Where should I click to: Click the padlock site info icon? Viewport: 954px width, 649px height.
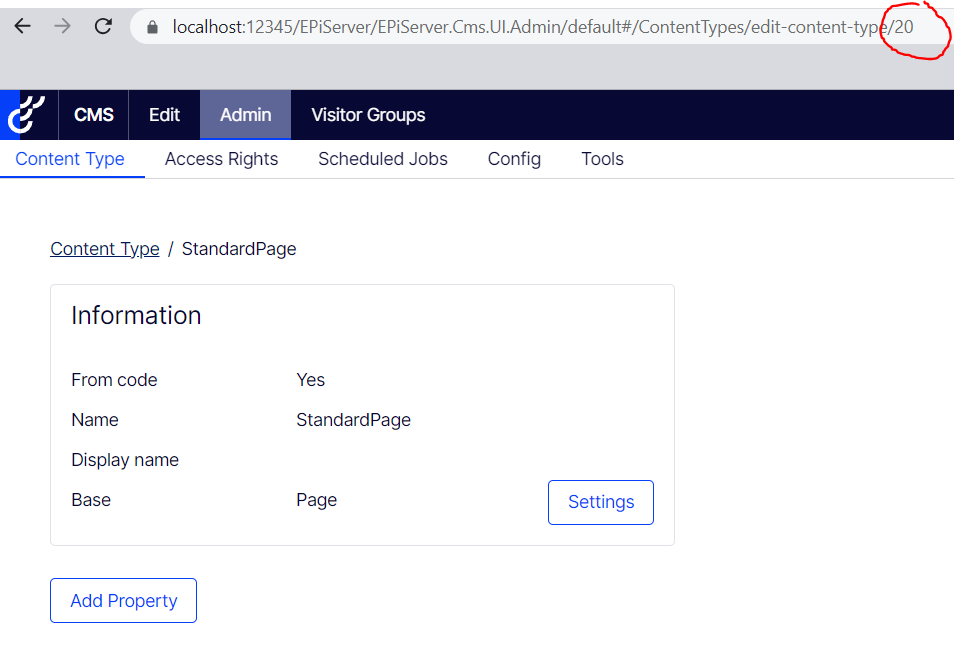point(153,27)
